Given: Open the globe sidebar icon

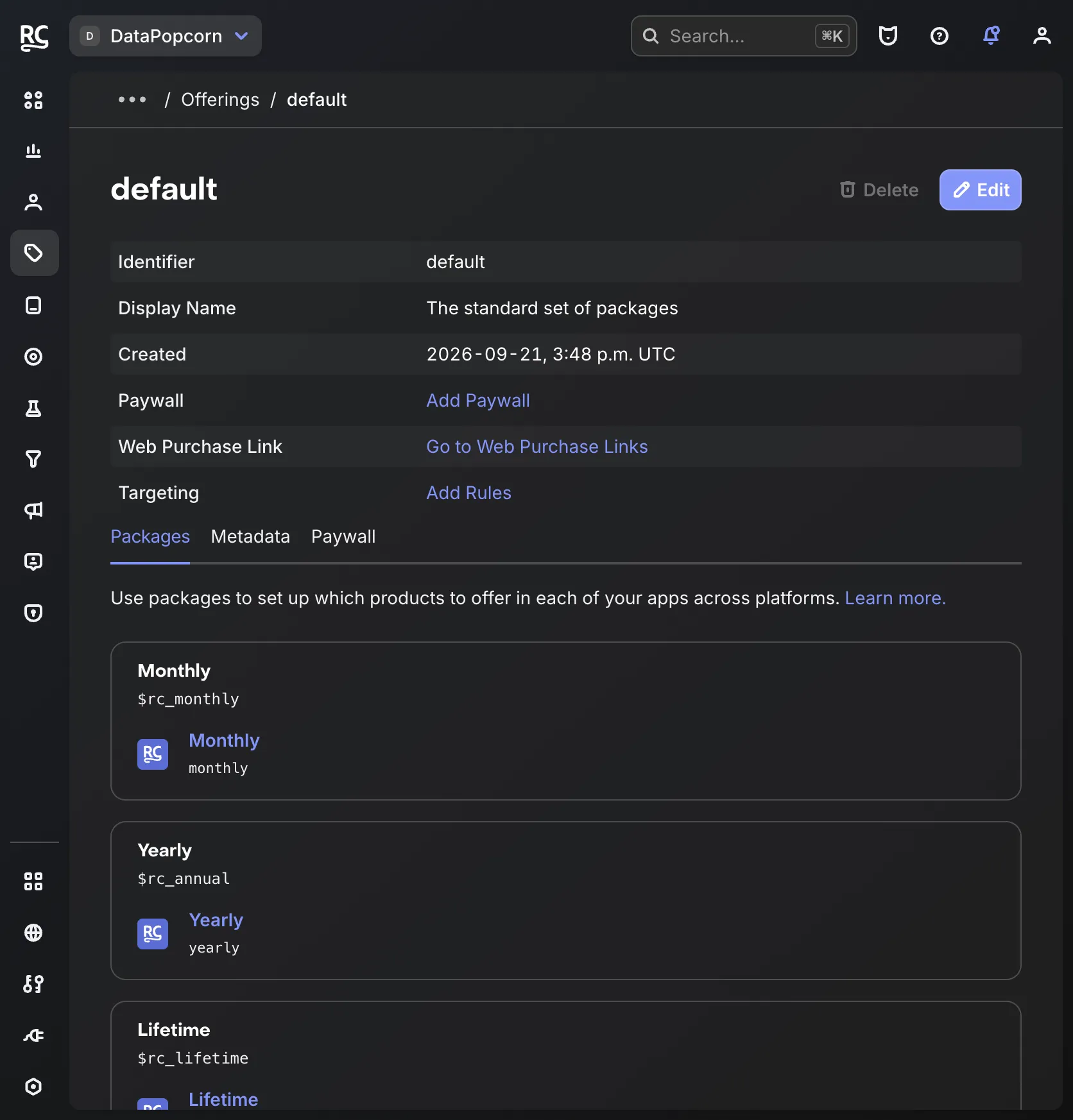Looking at the screenshot, I should tap(33, 933).
